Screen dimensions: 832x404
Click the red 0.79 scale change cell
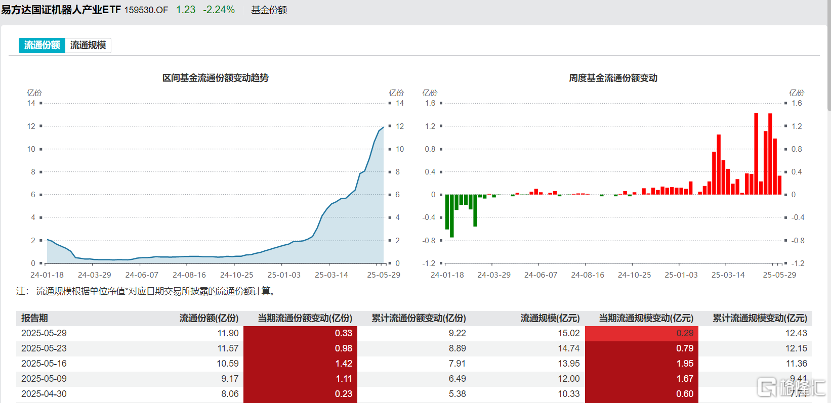click(x=642, y=349)
